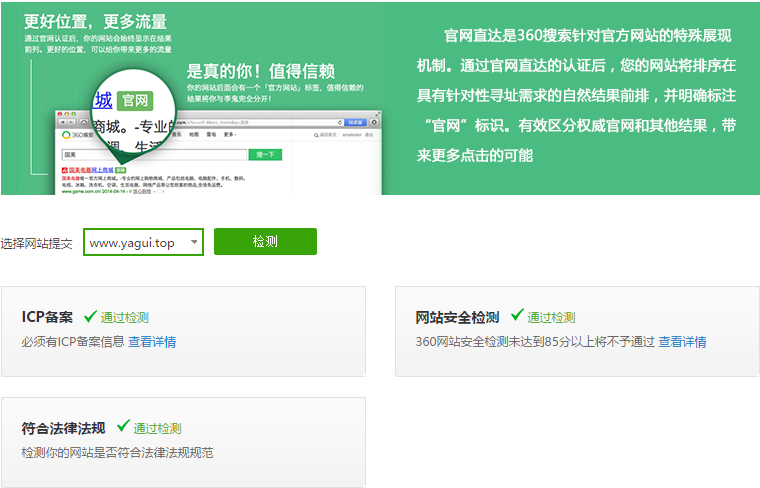Image resolution: width=760 pixels, height=488 pixels.
Task: Open 查看详情 link under ICP备案
Action: [x=152, y=342]
